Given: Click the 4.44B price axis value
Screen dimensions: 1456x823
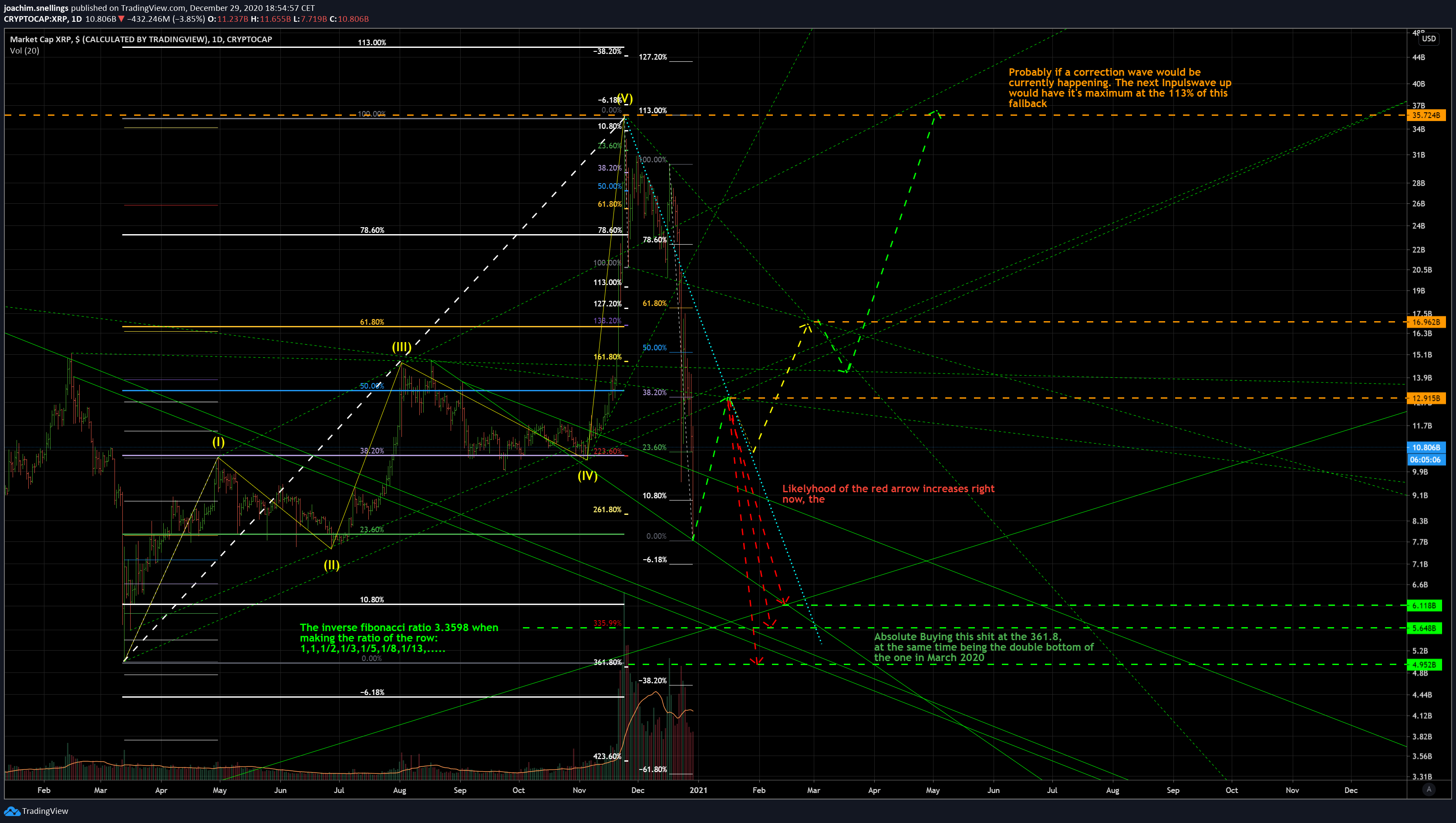Looking at the screenshot, I should pos(1422,695).
